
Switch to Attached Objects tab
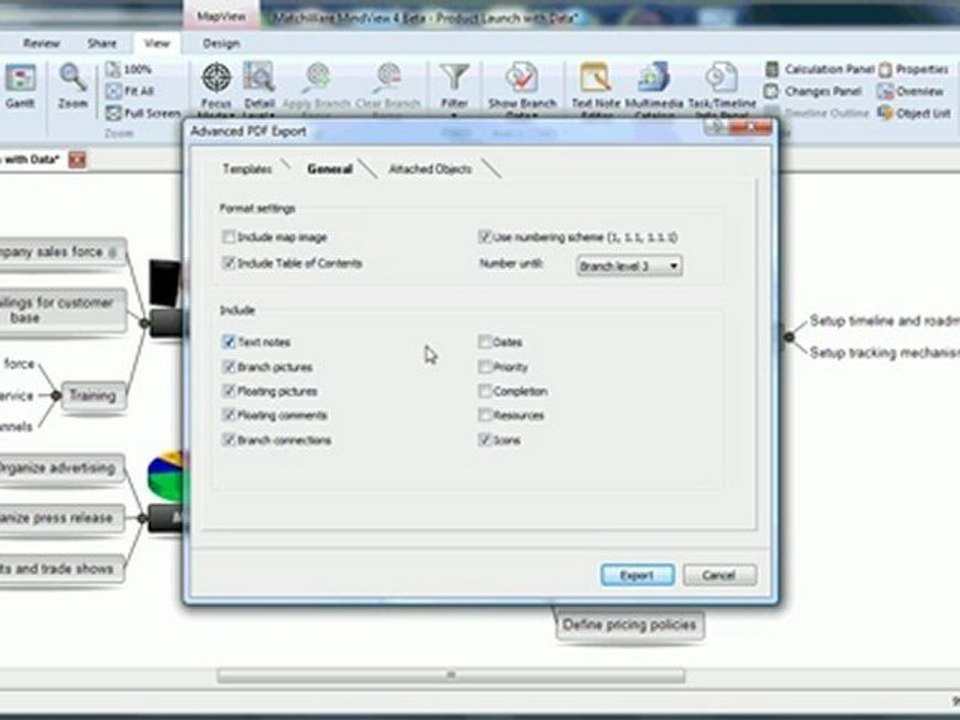point(430,169)
